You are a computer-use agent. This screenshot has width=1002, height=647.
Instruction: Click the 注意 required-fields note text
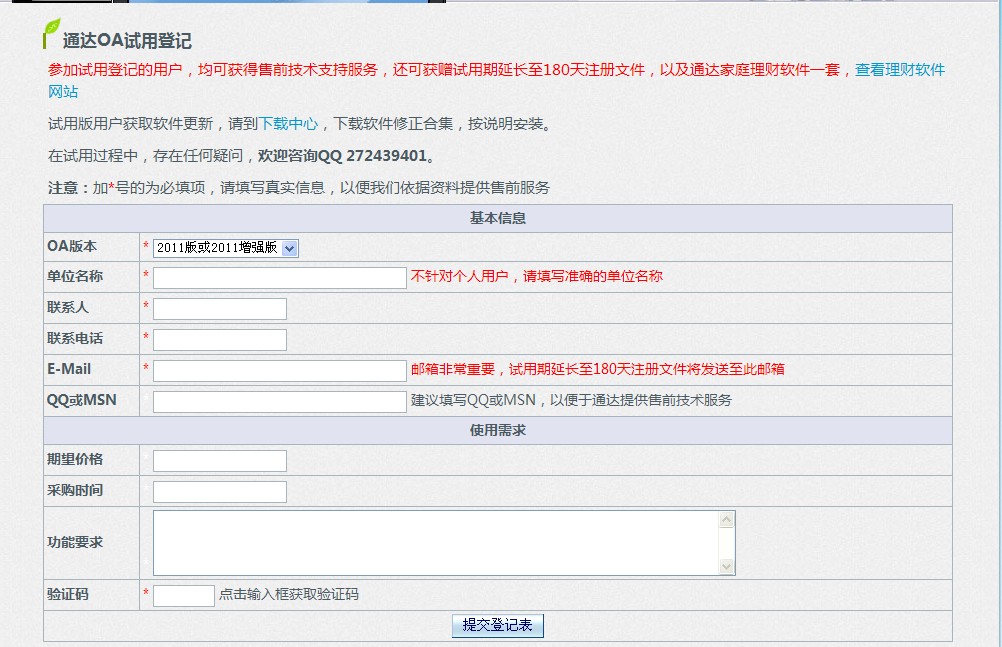(x=298, y=187)
